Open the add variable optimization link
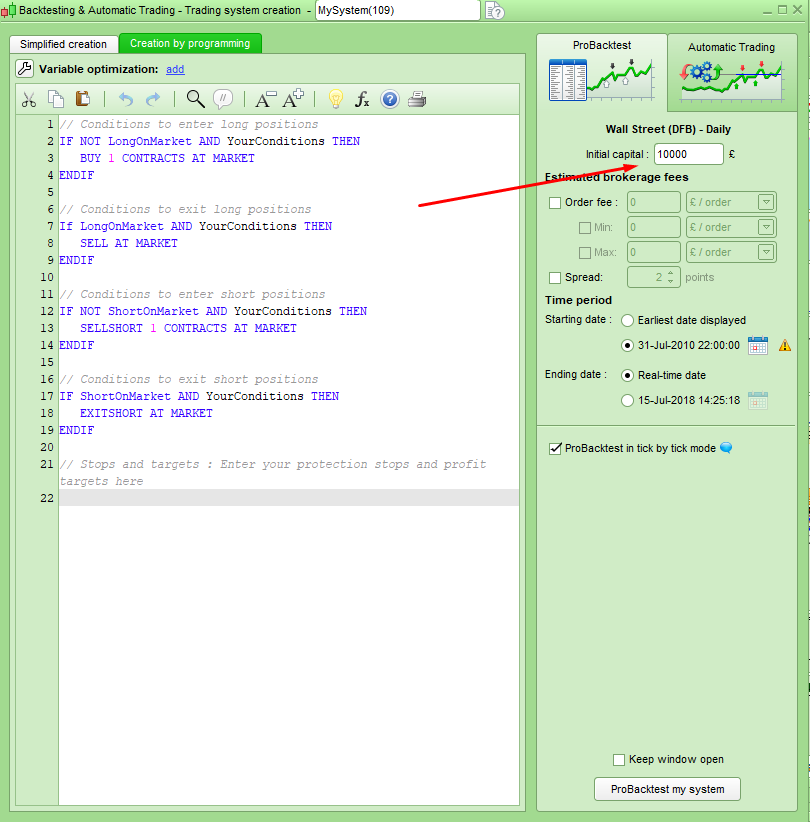Screen dimensions: 810x822 point(175,69)
